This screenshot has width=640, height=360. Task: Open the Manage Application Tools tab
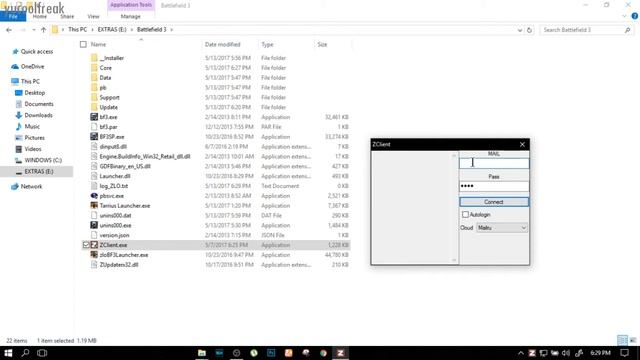tap(131, 16)
